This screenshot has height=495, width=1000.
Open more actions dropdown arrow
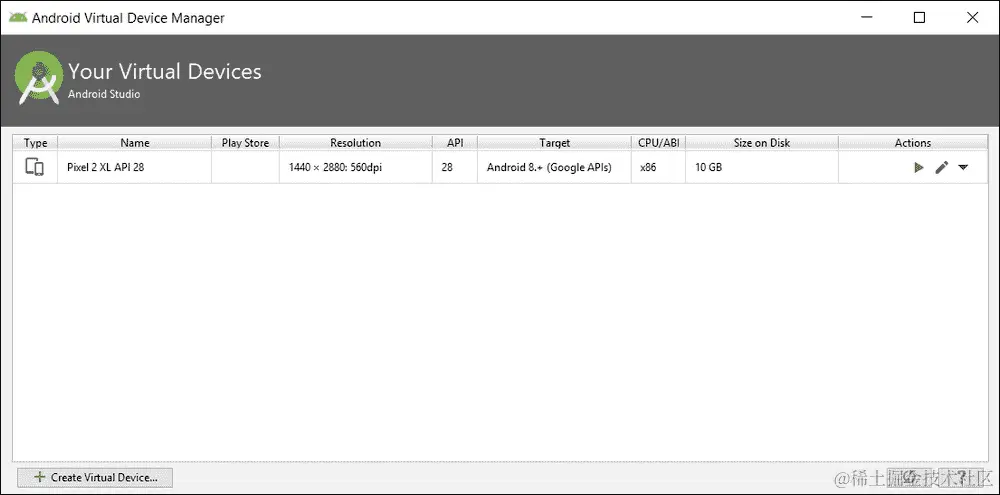click(x=963, y=168)
